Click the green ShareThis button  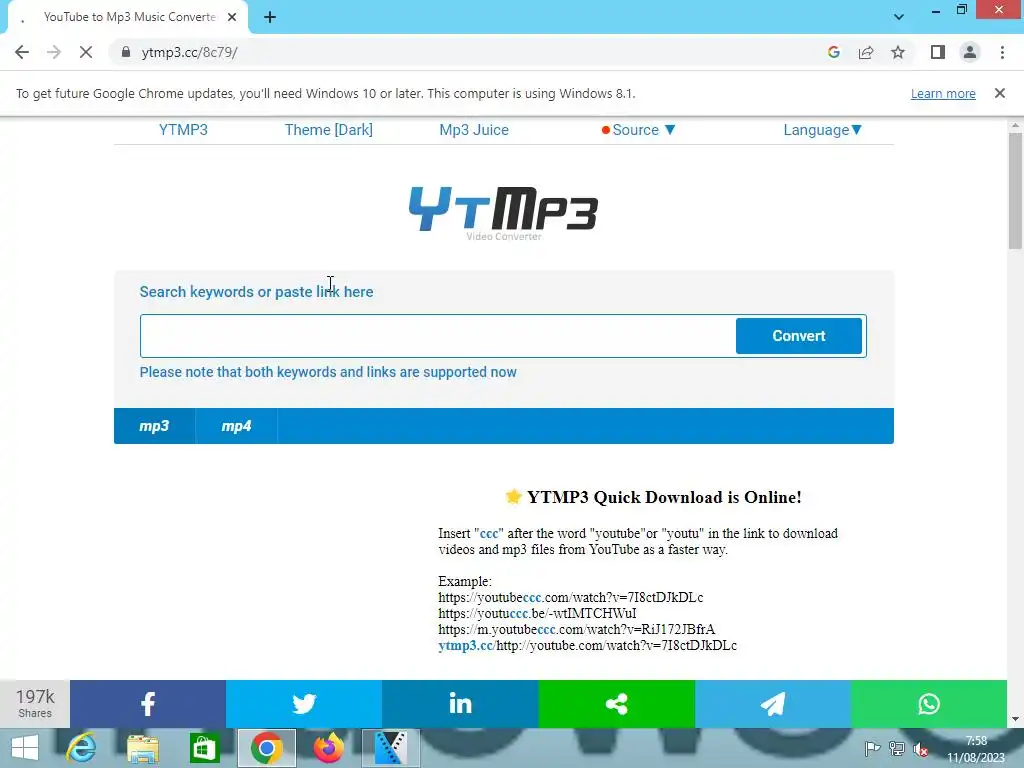coord(616,704)
